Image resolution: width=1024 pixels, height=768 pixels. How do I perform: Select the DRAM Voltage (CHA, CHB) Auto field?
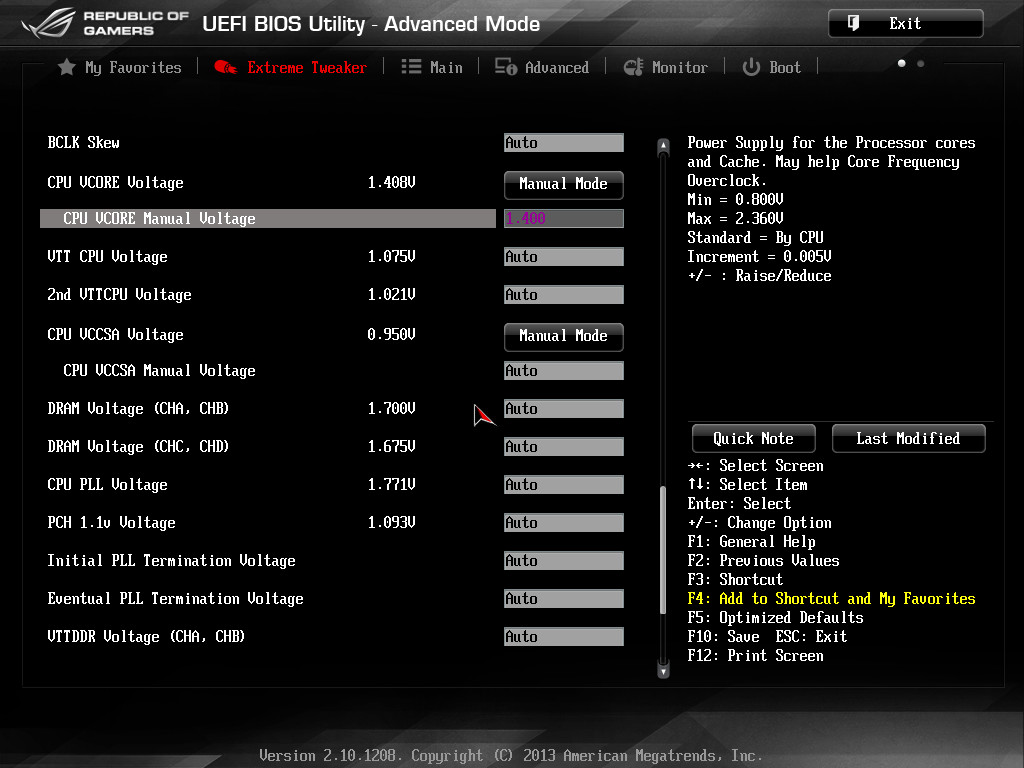tap(563, 409)
